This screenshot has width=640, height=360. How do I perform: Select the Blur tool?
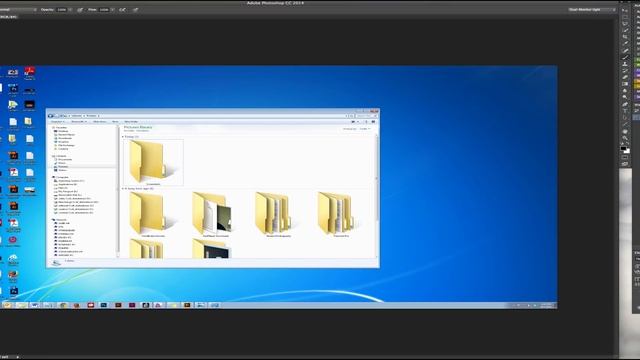point(625,91)
